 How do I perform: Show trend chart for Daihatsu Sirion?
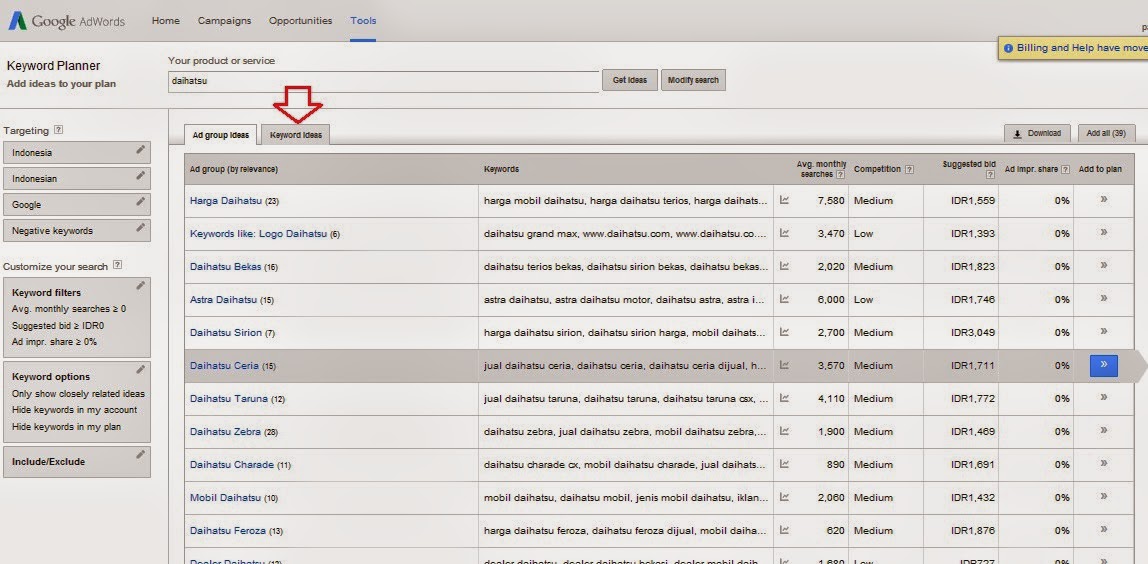[784, 332]
